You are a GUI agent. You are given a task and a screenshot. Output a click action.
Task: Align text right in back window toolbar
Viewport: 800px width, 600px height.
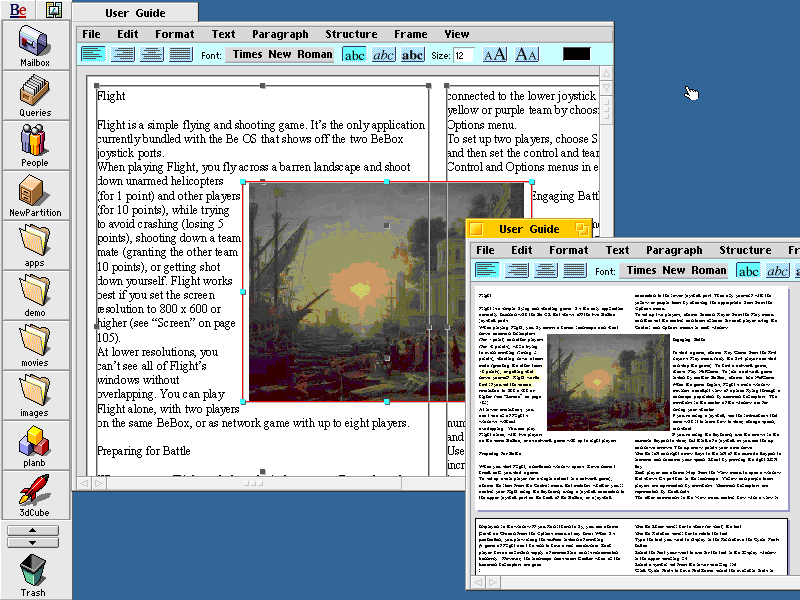tap(122, 54)
